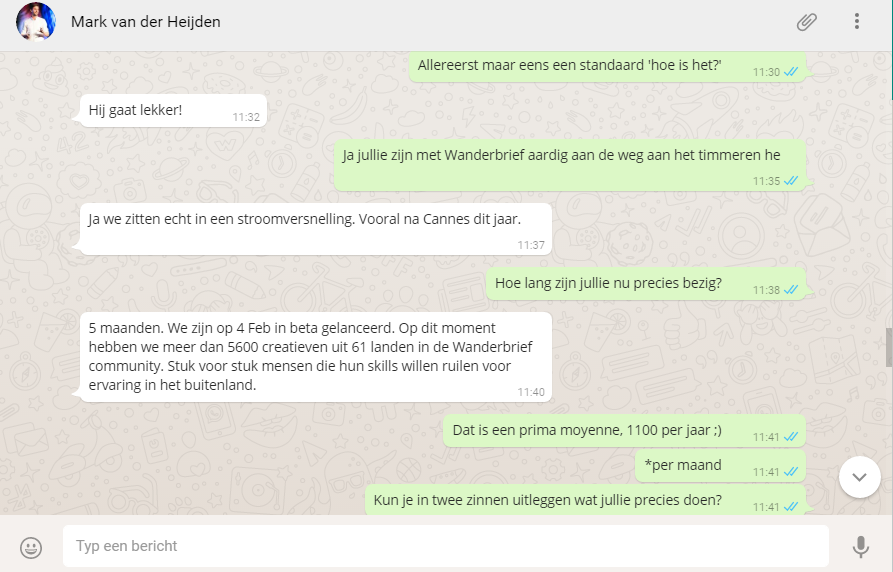Viewport: 893px width, 572px height.
Task: Click the '*per maand' correction message
Action: (720, 465)
